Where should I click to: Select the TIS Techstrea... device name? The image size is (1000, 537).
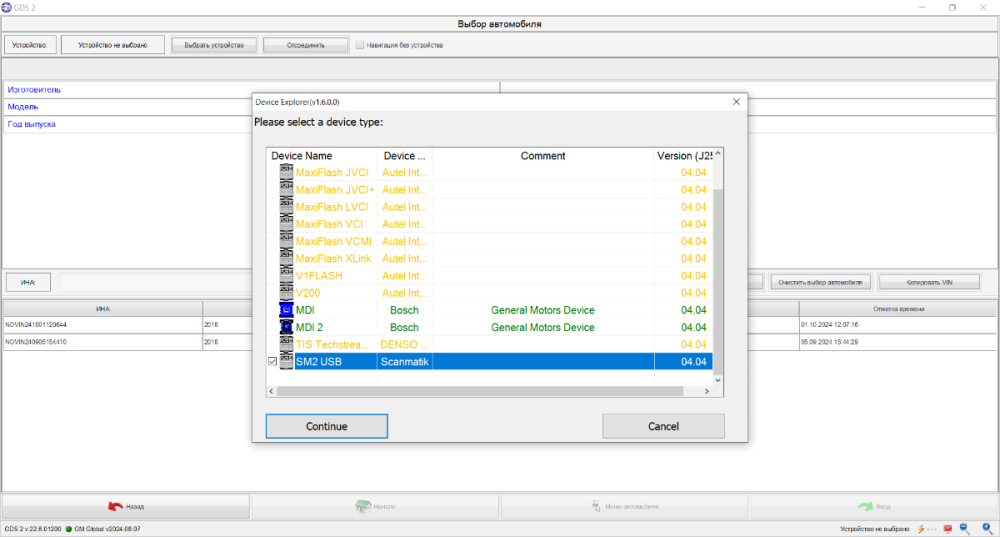332,344
